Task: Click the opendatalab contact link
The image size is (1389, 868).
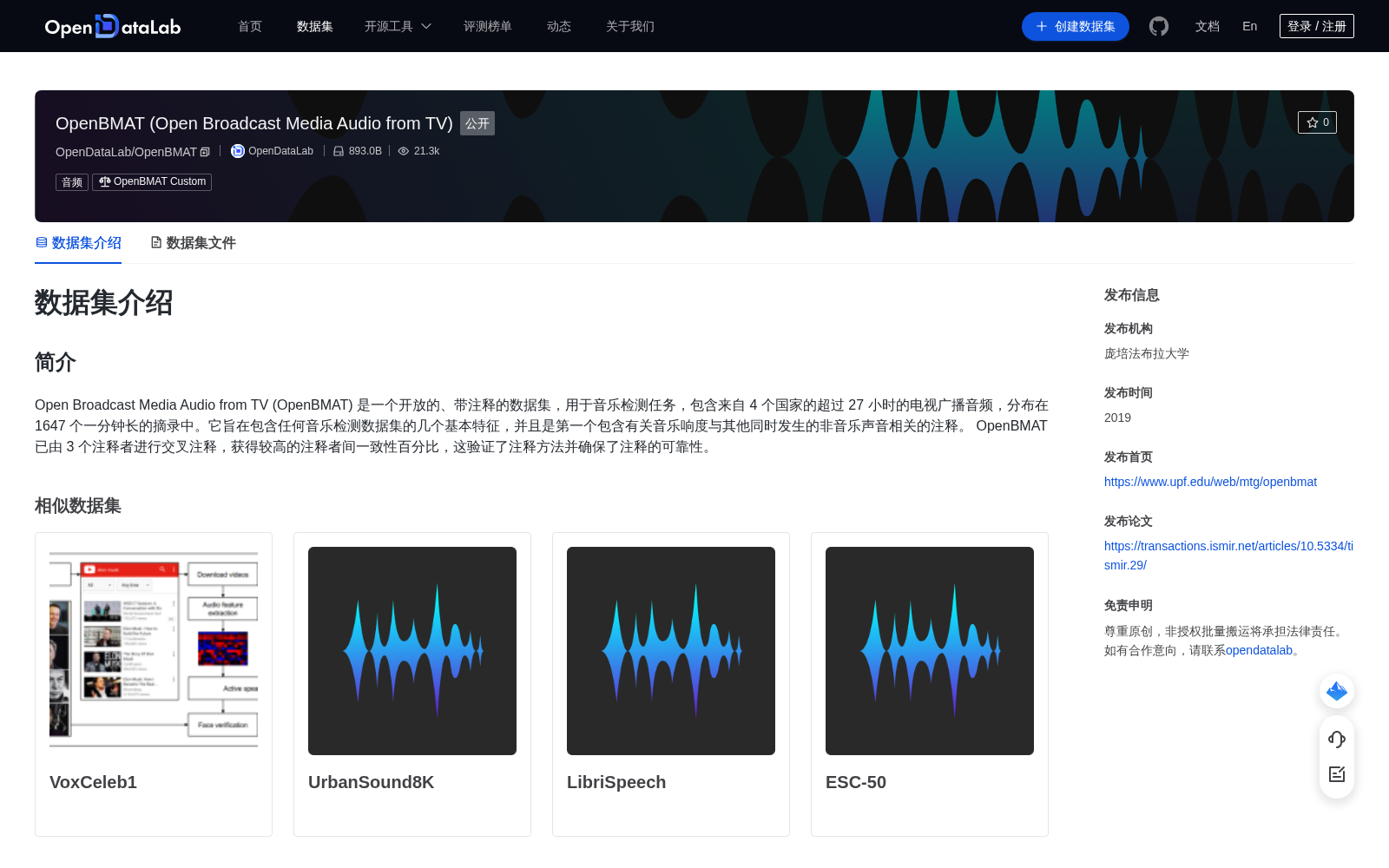Action: pyautogui.click(x=1259, y=650)
